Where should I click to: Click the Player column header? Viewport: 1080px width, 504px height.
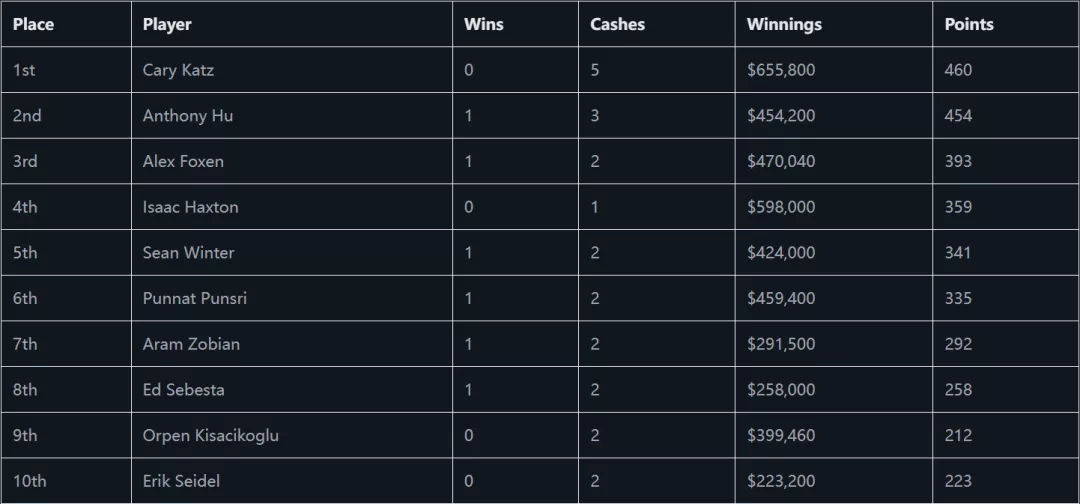167,24
